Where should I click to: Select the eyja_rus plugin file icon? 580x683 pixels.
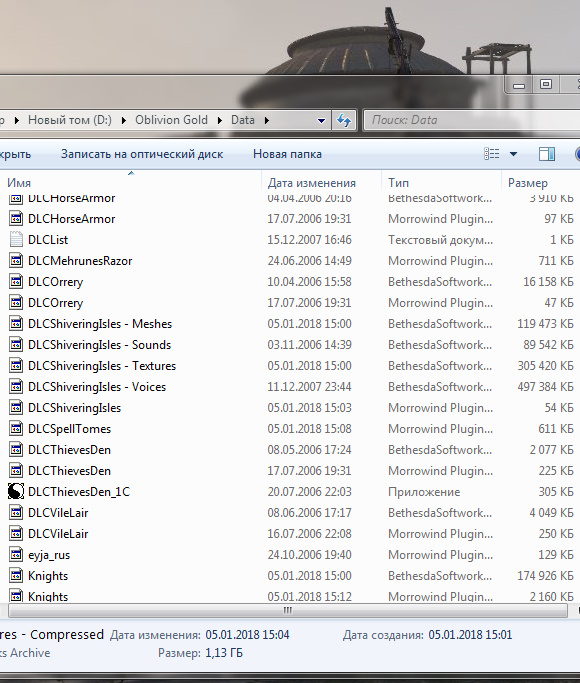pyautogui.click(x=16, y=555)
